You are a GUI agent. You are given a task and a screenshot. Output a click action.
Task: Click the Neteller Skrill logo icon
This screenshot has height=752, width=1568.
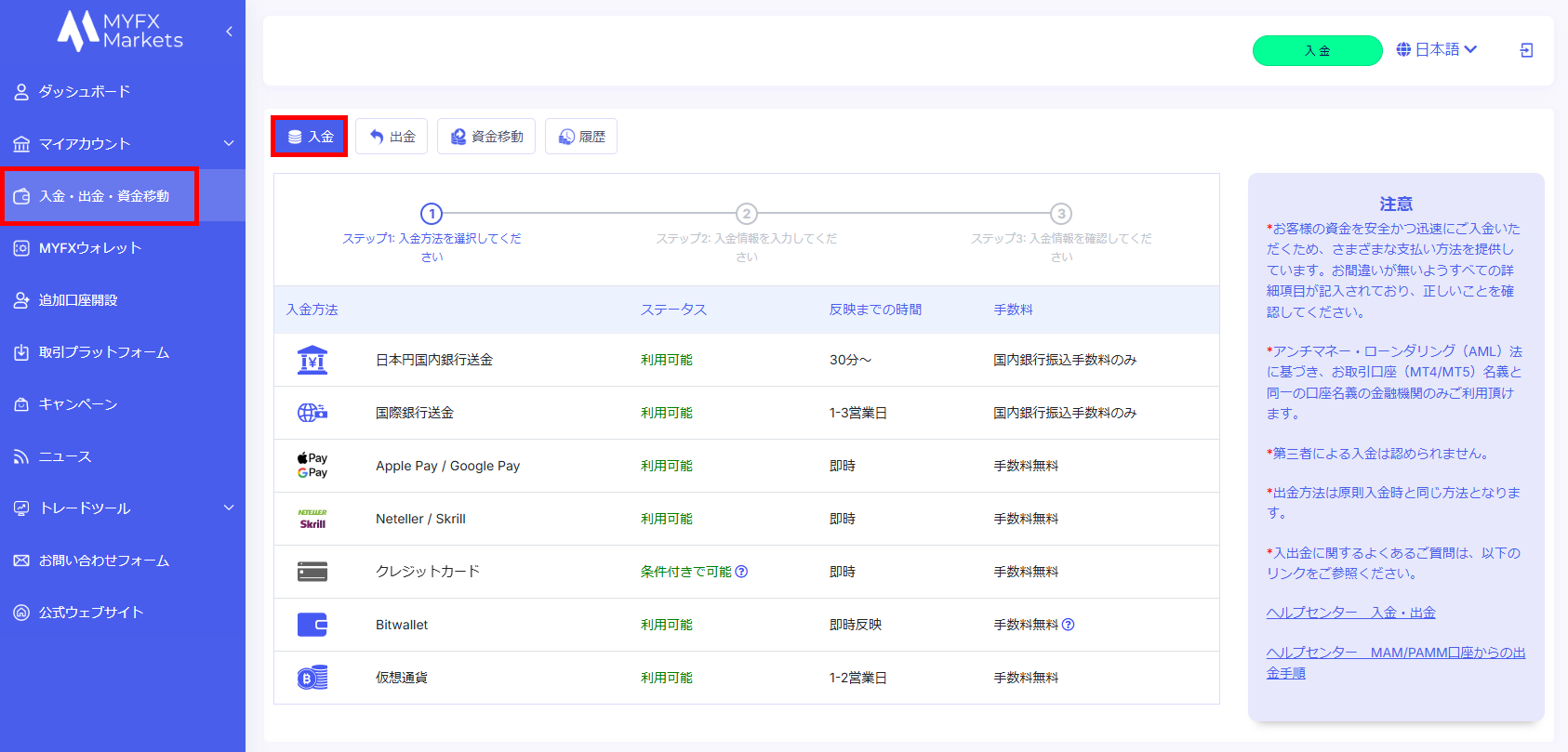(x=312, y=519)
